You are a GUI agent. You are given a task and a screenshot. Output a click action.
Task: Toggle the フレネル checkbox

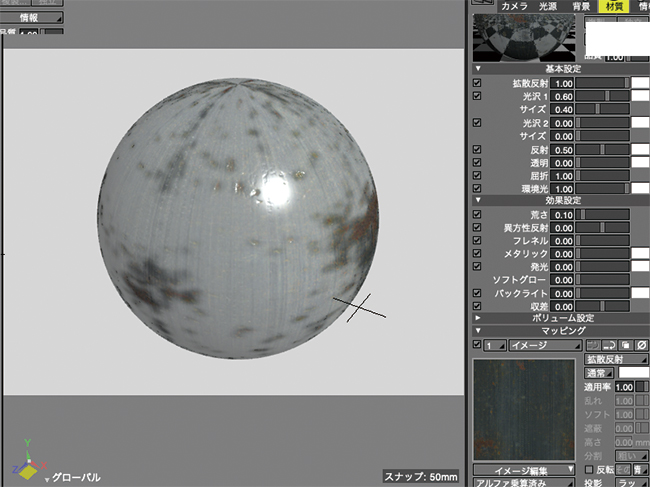[x=477, y=240]
